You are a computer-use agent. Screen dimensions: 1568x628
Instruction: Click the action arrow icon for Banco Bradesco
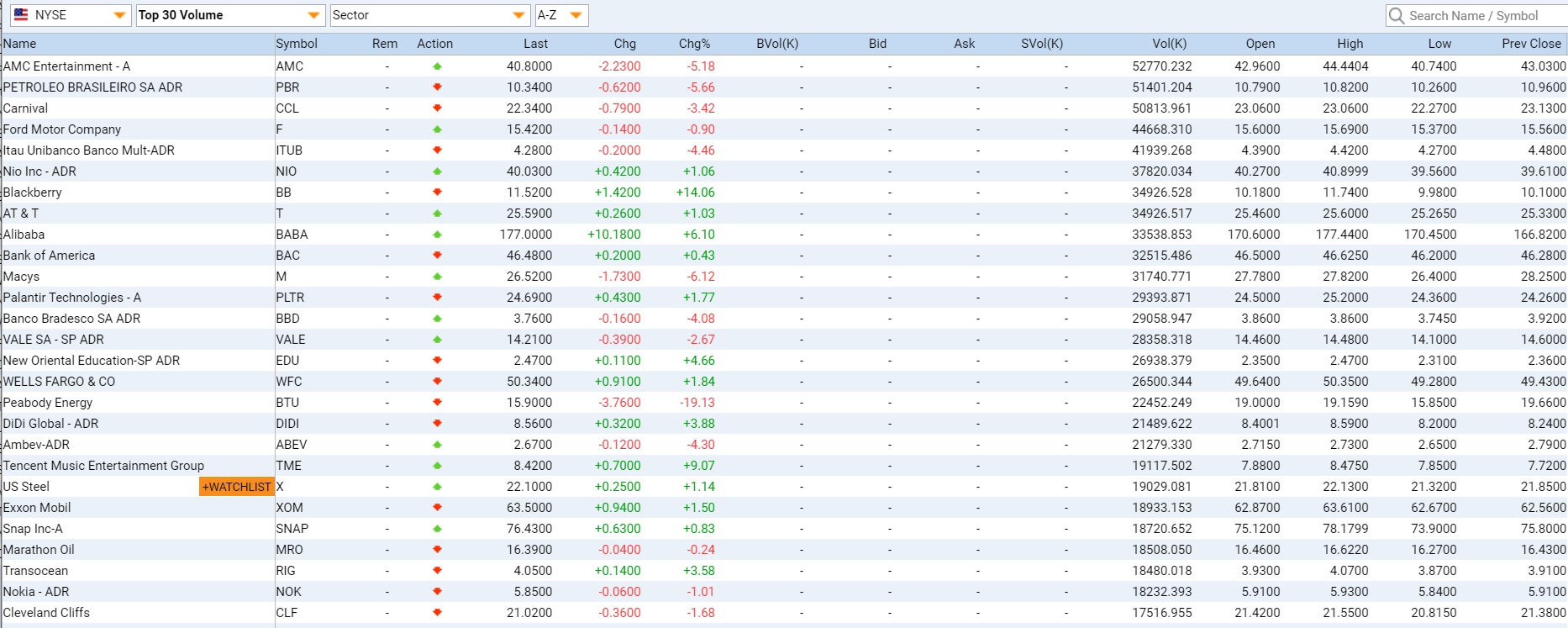(x=437, y=319)
